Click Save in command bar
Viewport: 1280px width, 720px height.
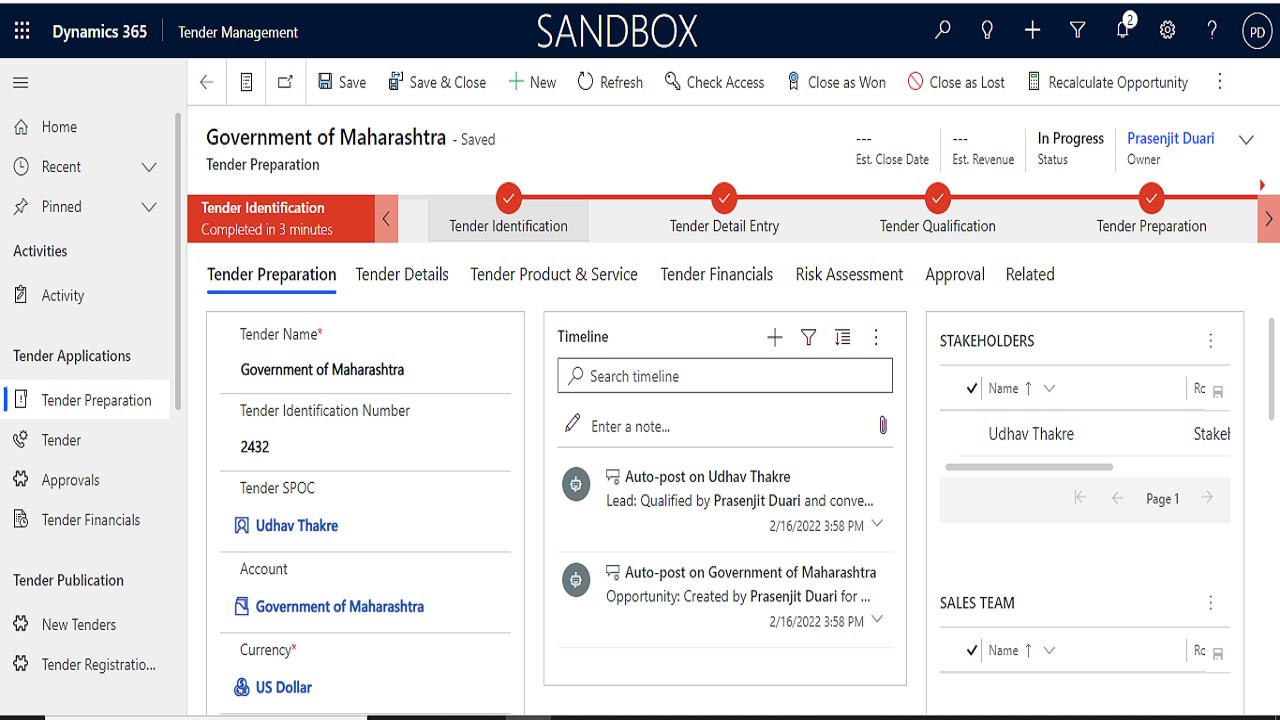(342, 82)
